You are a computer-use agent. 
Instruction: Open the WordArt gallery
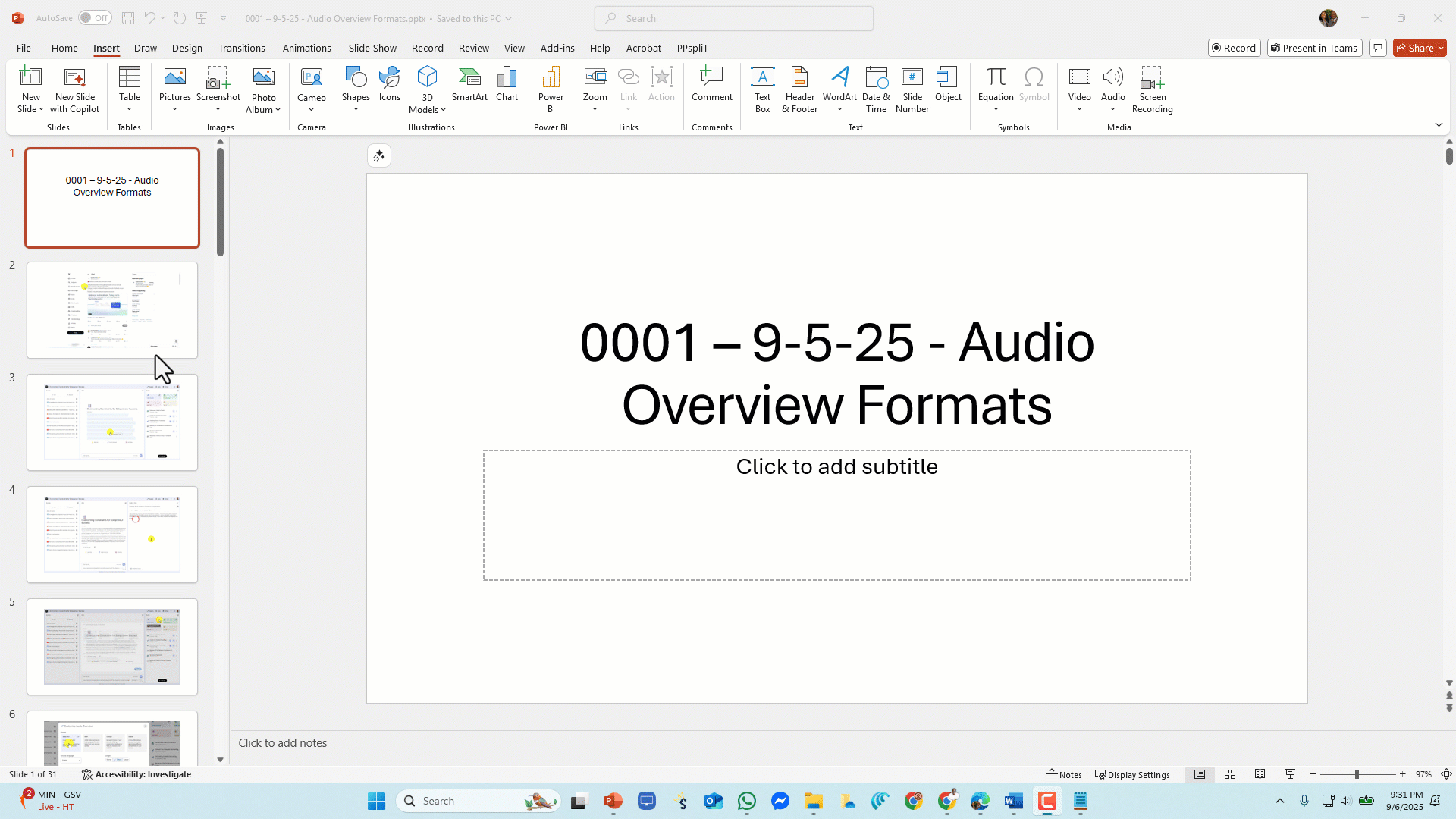point(839,89)
